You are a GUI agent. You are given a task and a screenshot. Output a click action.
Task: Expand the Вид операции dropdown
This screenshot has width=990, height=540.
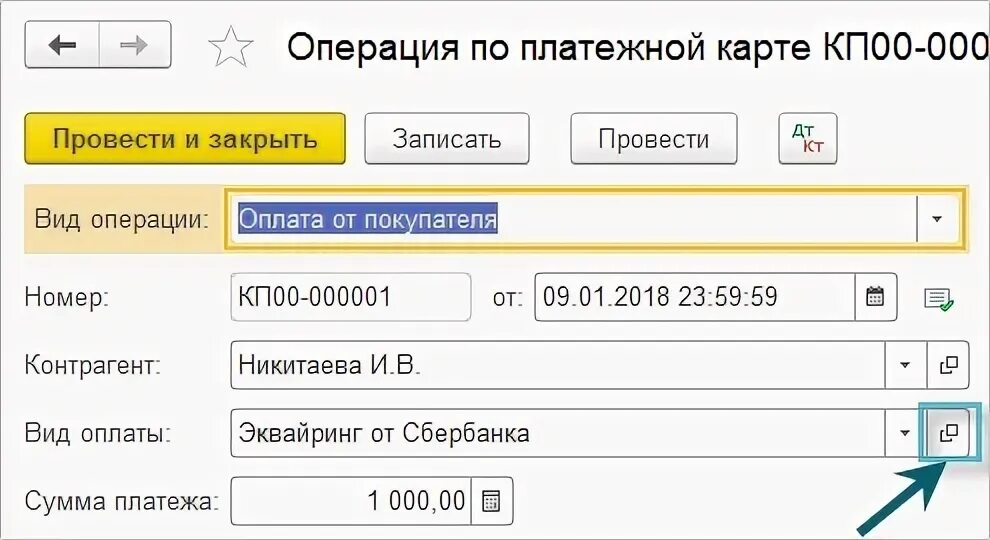pos(937,219)
